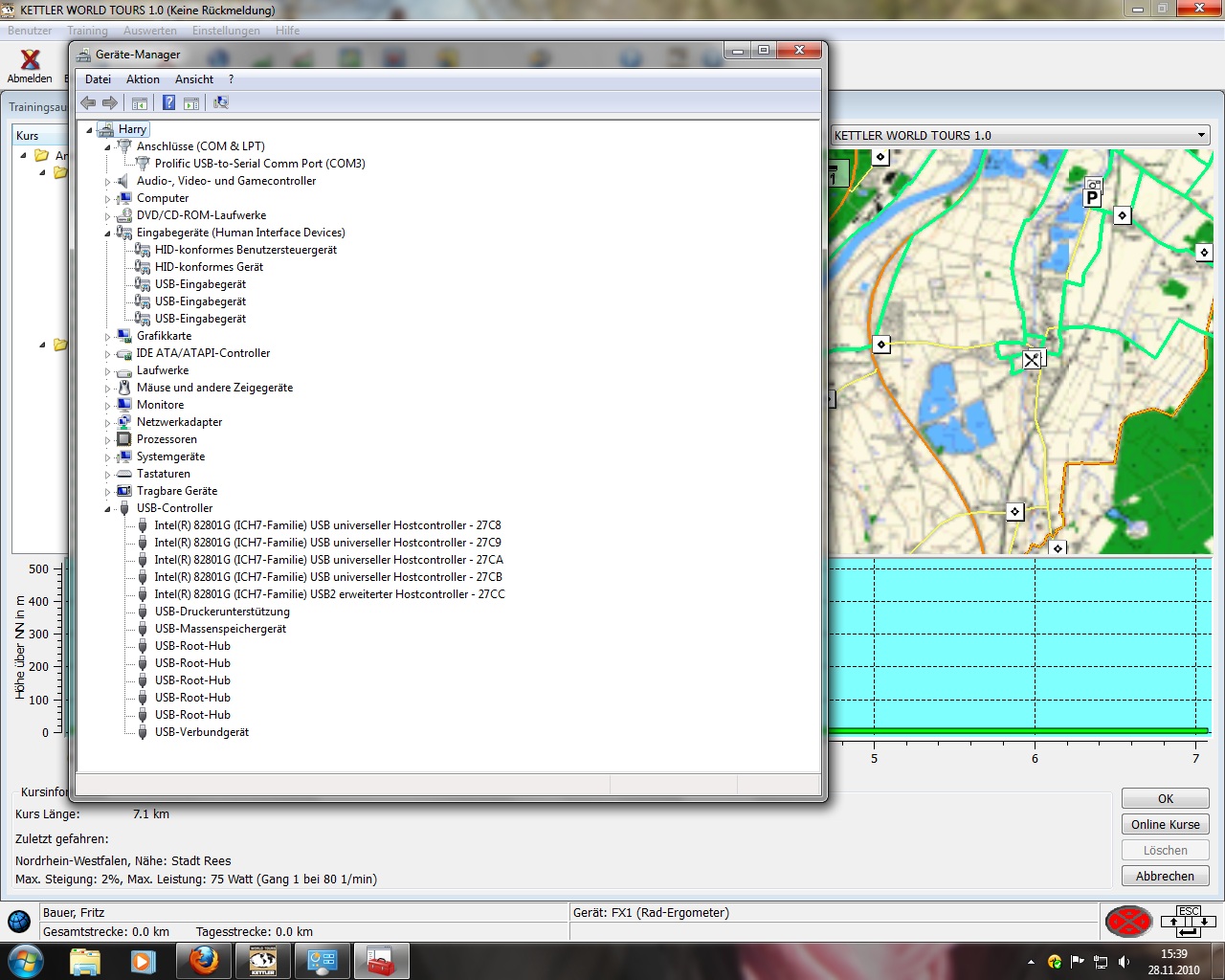Image resolution: width=1225 pixels, height=980 pixels.
Task: Collapse Anschlüsse (COM & LPT) node
Action: 107,147
